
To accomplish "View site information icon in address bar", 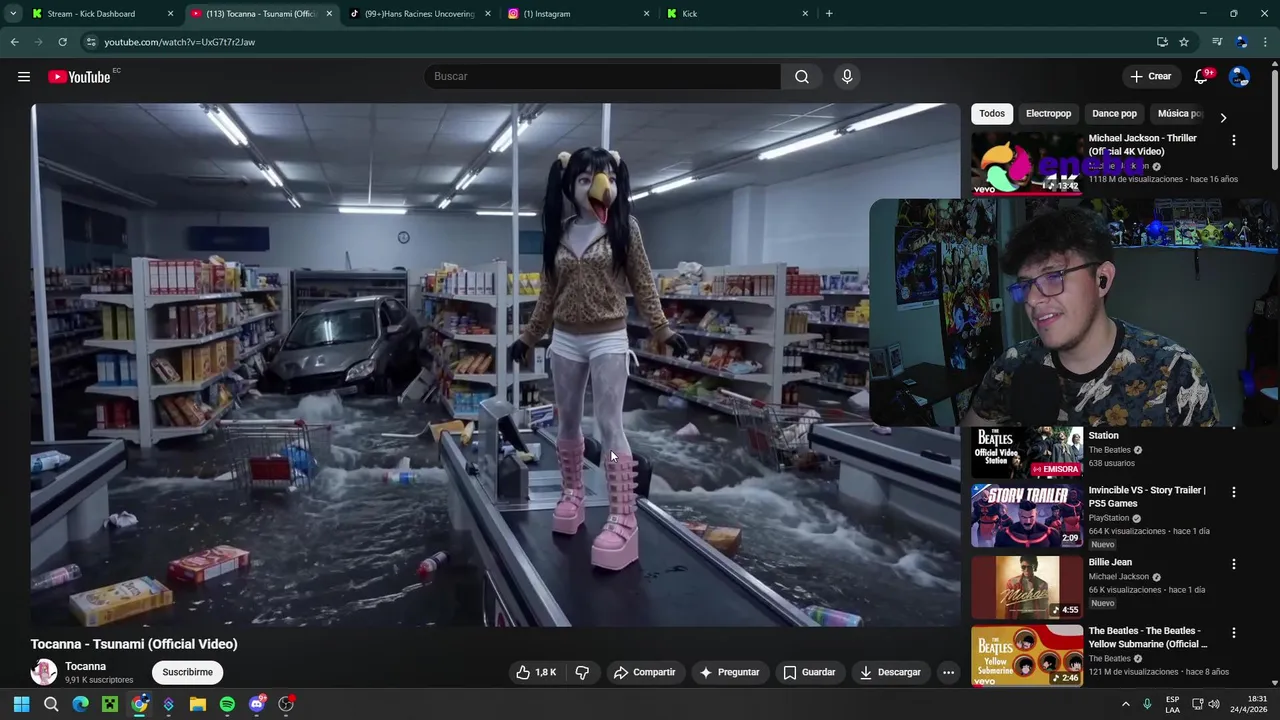I will tap(91, 42).
